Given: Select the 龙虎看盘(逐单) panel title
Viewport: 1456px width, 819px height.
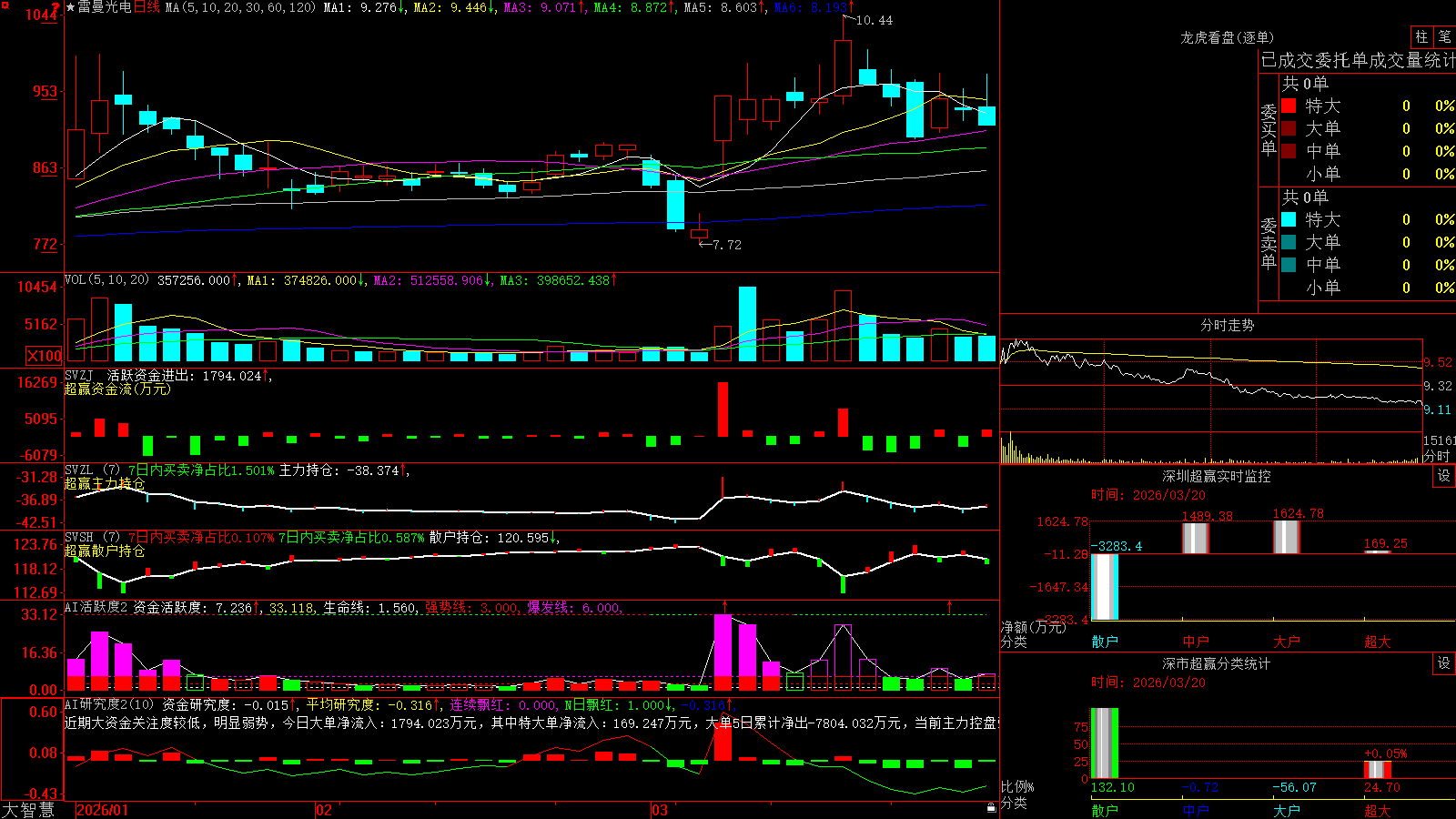Looking at the screenshot, I should [x=1227, y=37].
